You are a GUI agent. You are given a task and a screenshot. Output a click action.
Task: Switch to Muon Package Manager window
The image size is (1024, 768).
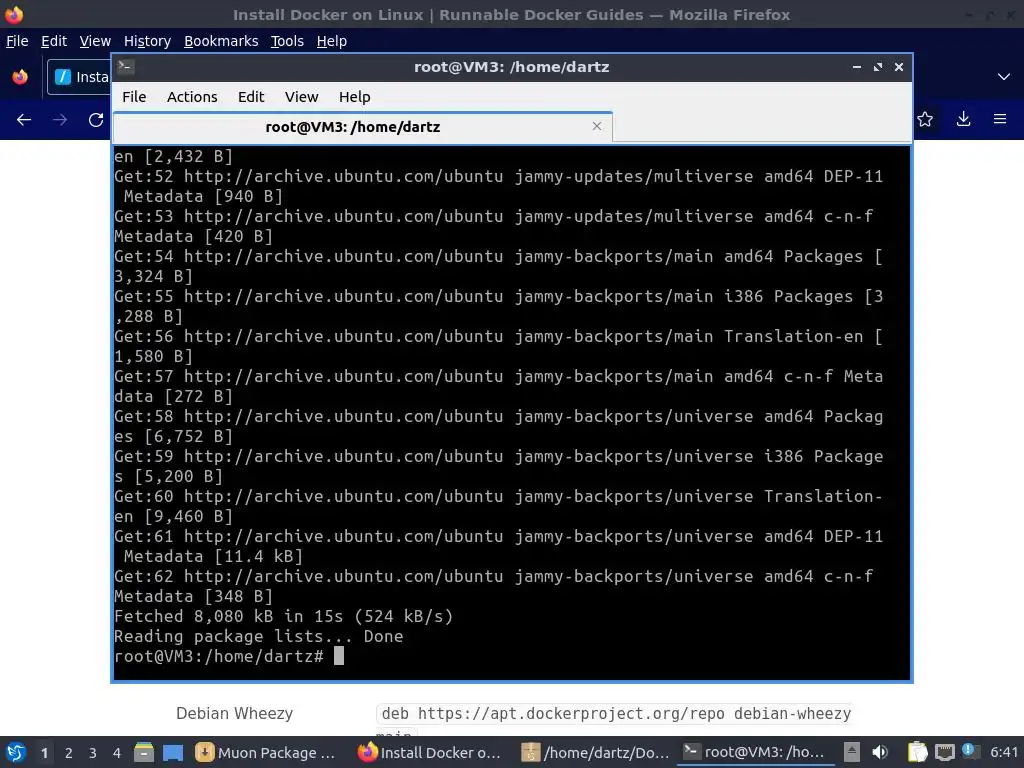tap(266, 753)
